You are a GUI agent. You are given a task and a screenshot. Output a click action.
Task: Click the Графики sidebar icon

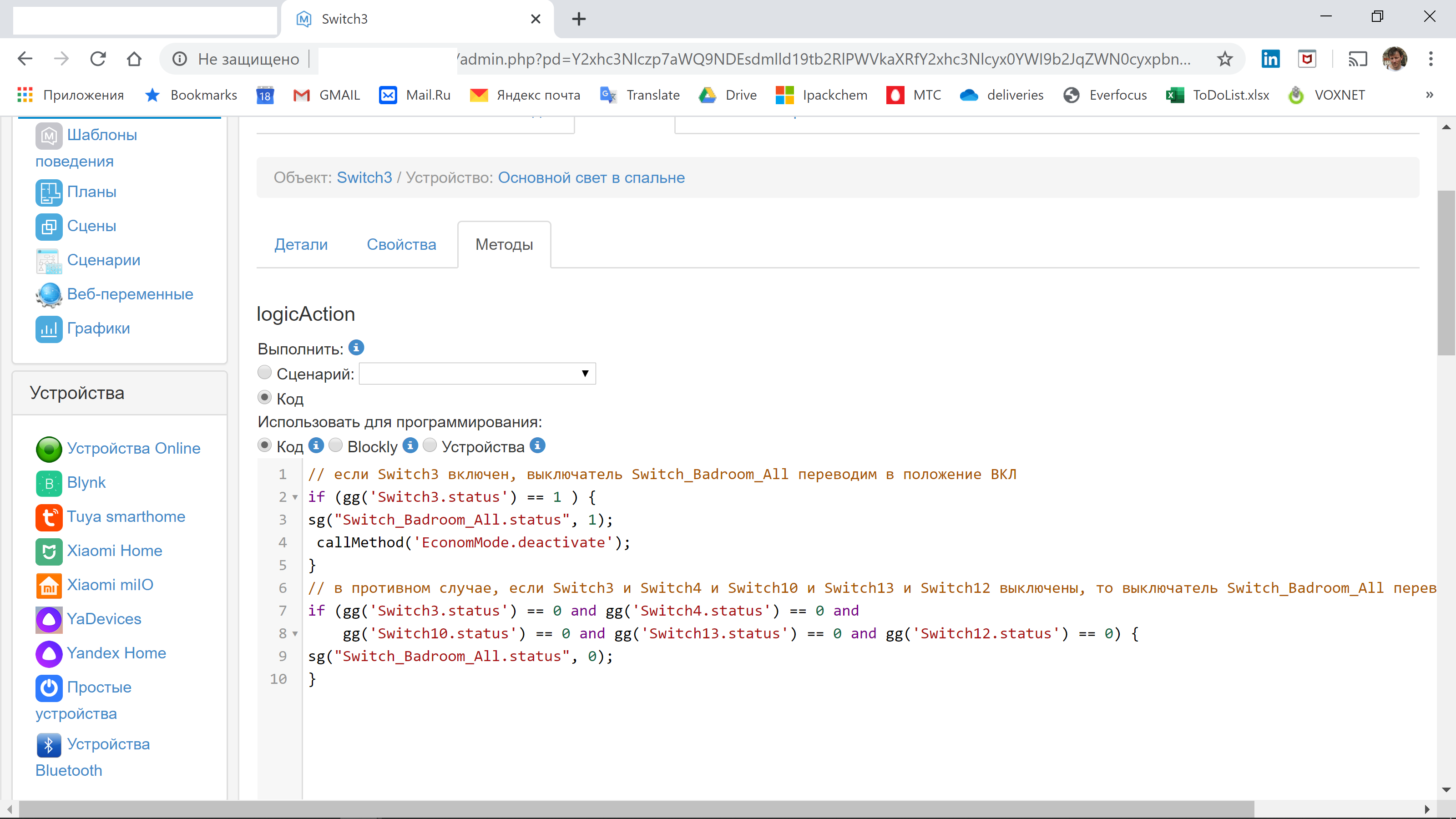(47, 328)
